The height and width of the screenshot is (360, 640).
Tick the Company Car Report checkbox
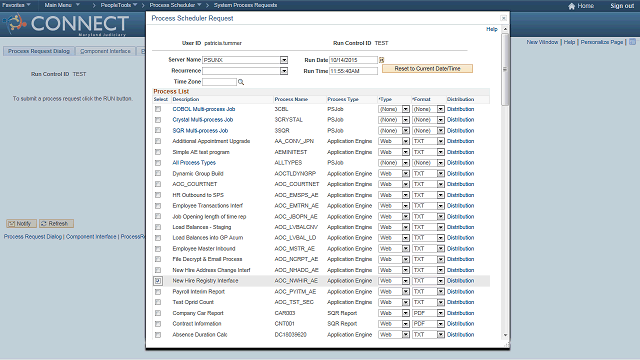[158, 313]
